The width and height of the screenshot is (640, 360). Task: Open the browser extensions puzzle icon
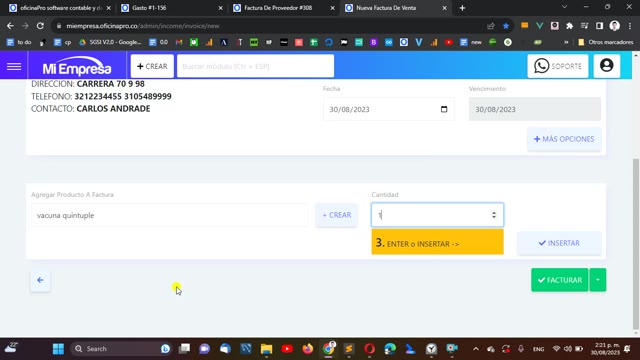click(x=569, y=26)
